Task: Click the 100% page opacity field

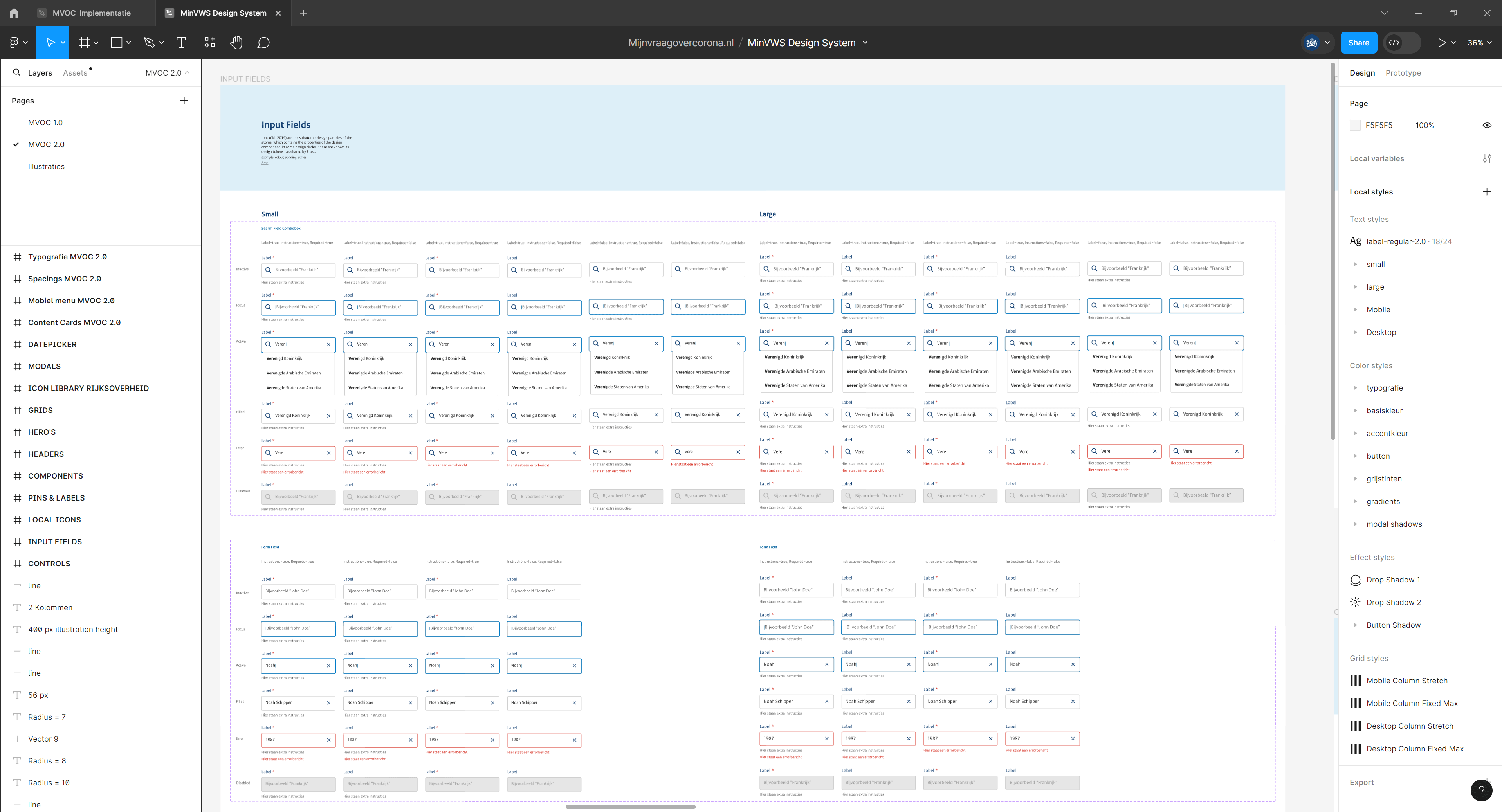Action: point(1424,125)
